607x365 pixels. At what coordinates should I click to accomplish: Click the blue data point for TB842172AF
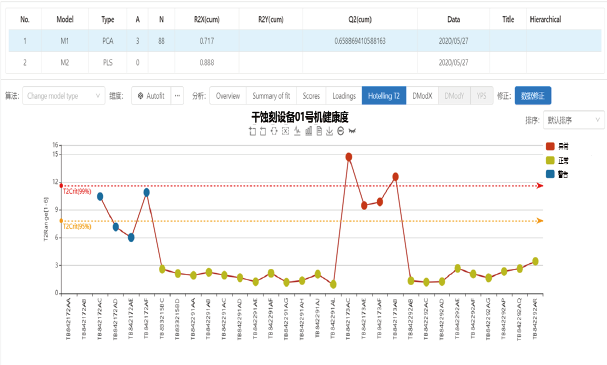(146, 192)
